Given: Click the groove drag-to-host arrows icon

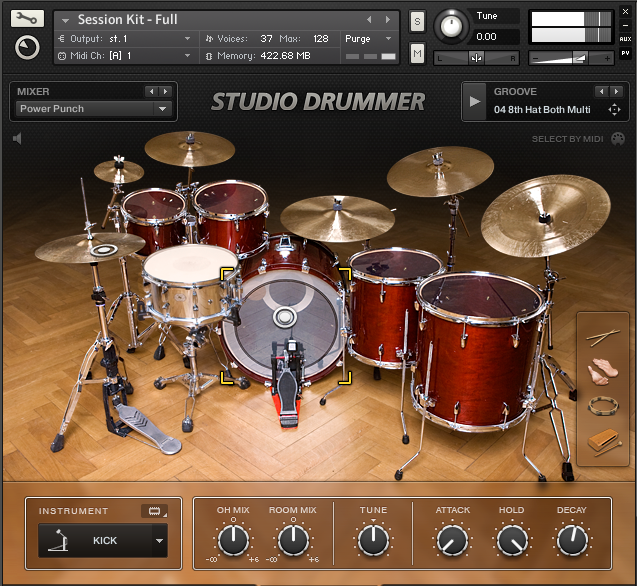Looking at the screenshot, I should [x=614, y=110].
